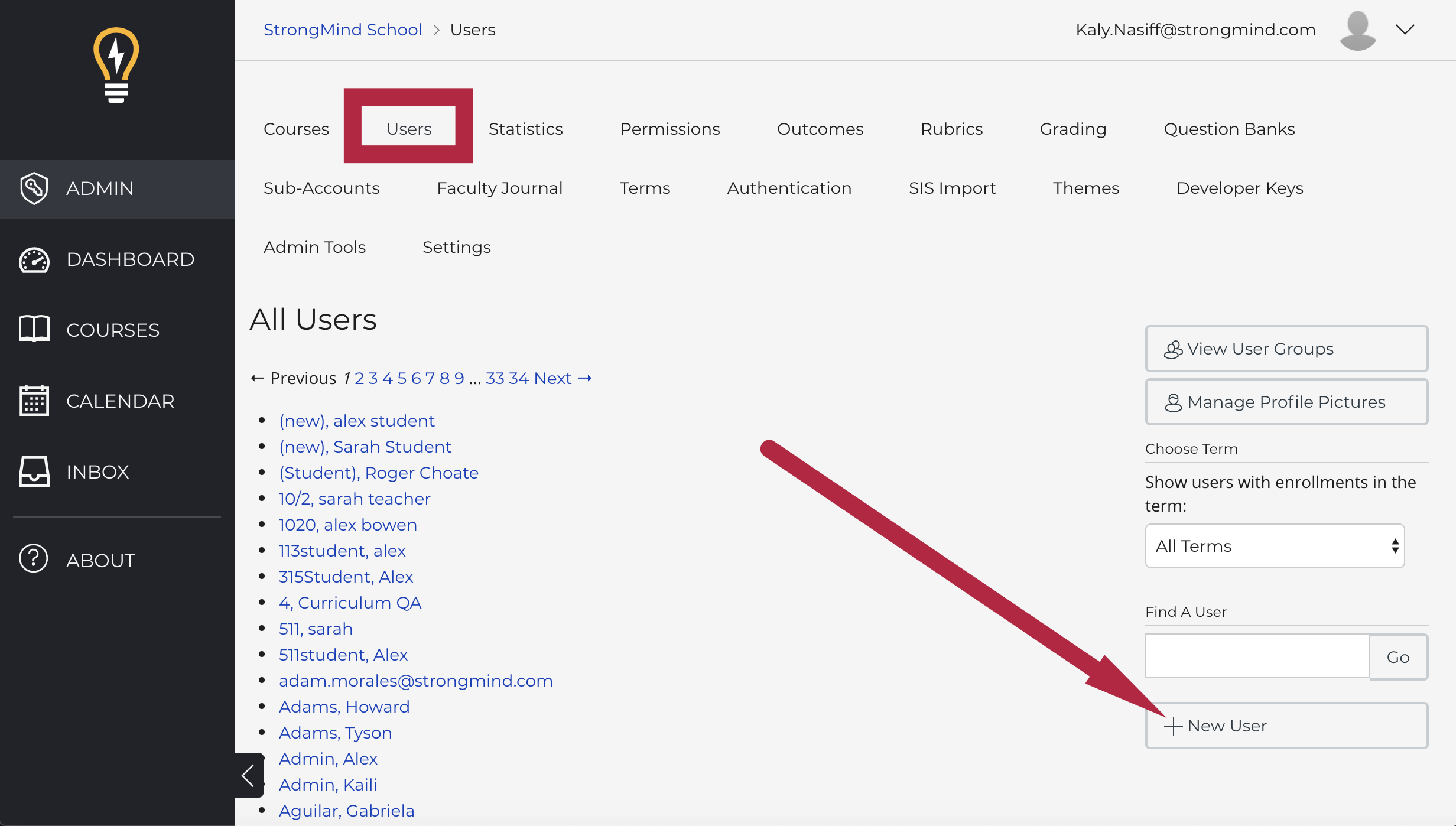Open user Admin, Alex
The width and height of the screenshot is (1456, 826).
click(328, 759)
